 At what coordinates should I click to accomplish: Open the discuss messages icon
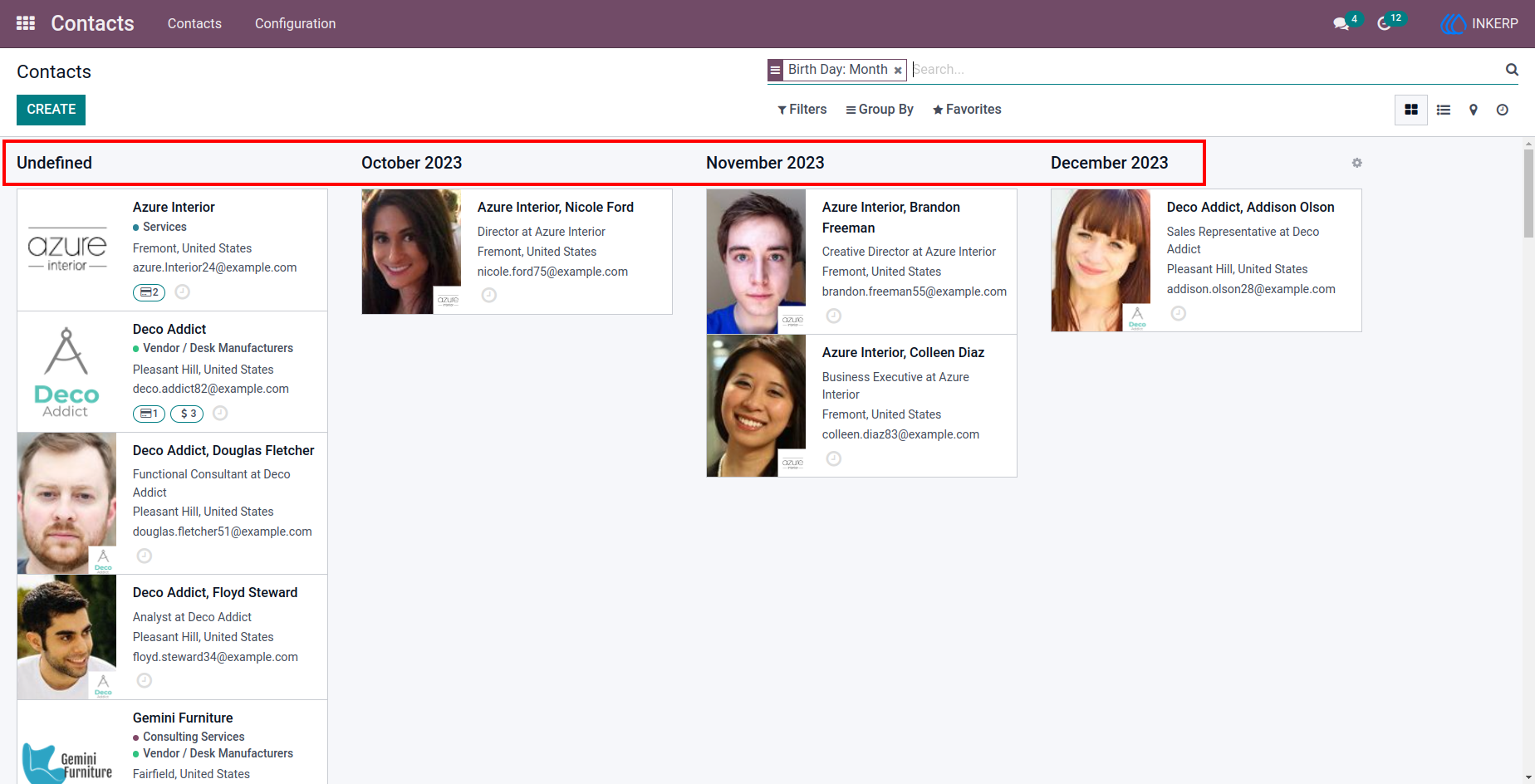pos(1341,23)
